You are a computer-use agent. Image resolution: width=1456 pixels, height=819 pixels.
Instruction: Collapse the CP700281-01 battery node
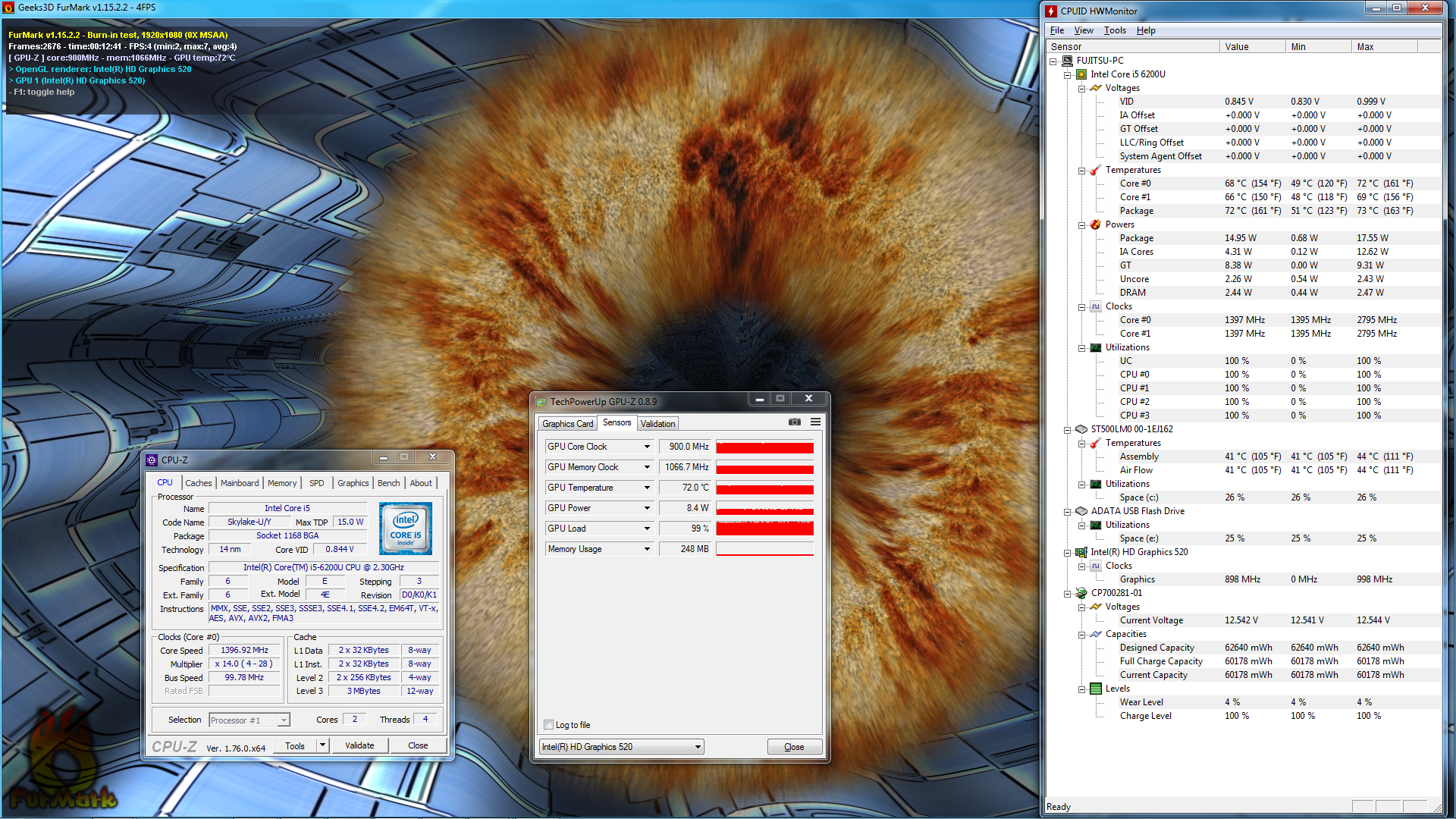coord(1068,594)
